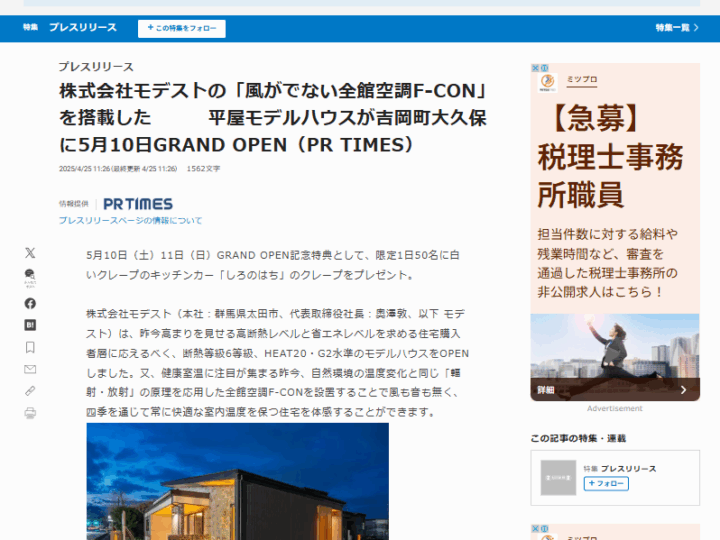Click the プレスリリース category label above headline
The image size is (720, 540).
(96, 67)
